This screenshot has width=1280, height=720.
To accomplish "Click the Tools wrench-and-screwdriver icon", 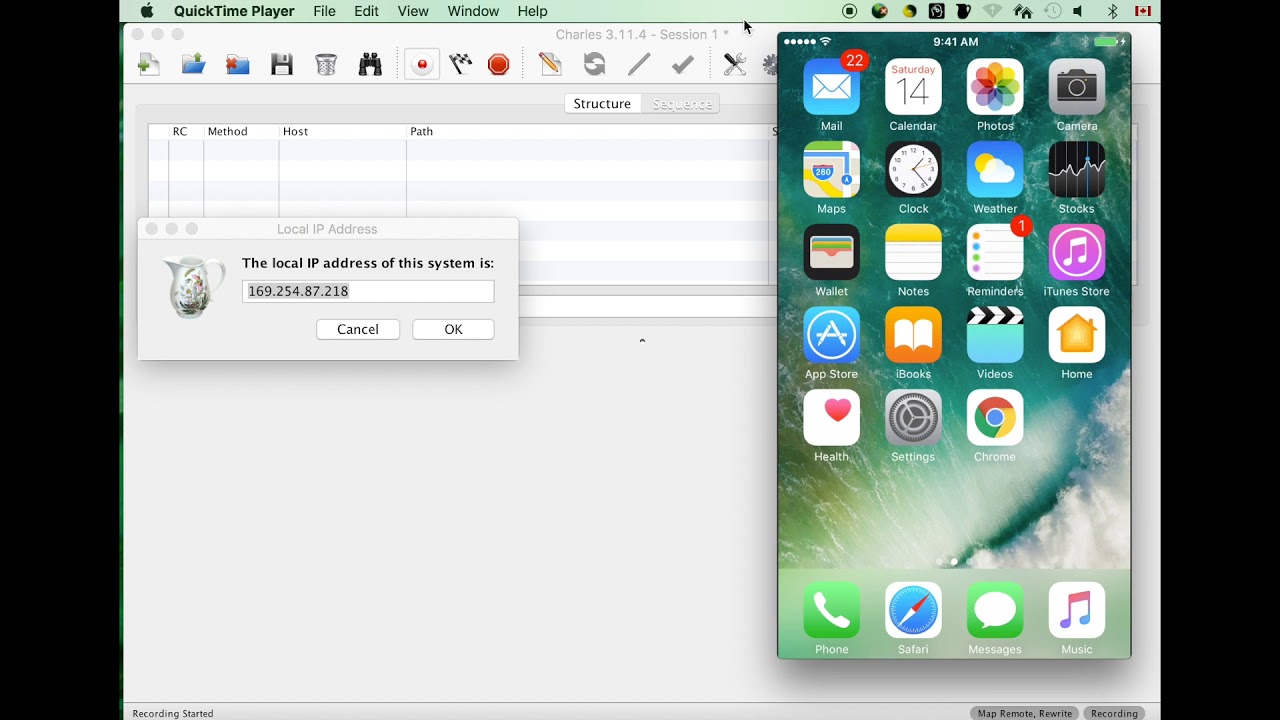I will (735, 65).
